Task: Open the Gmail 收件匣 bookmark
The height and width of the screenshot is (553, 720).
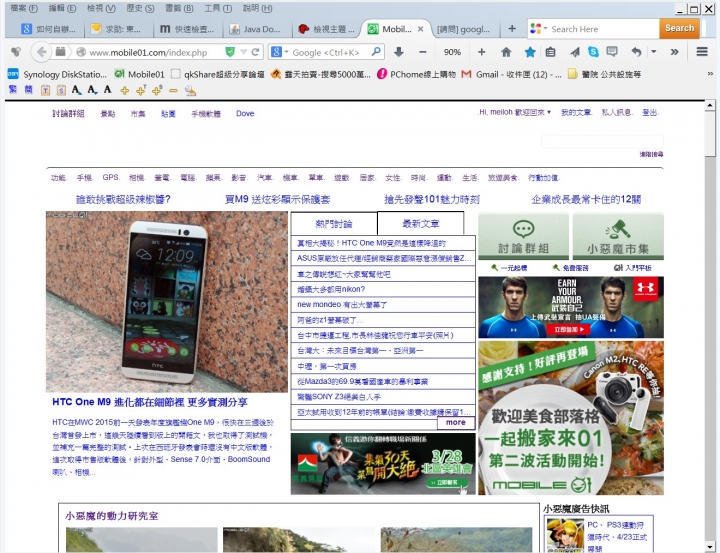Action: point(511,74)
